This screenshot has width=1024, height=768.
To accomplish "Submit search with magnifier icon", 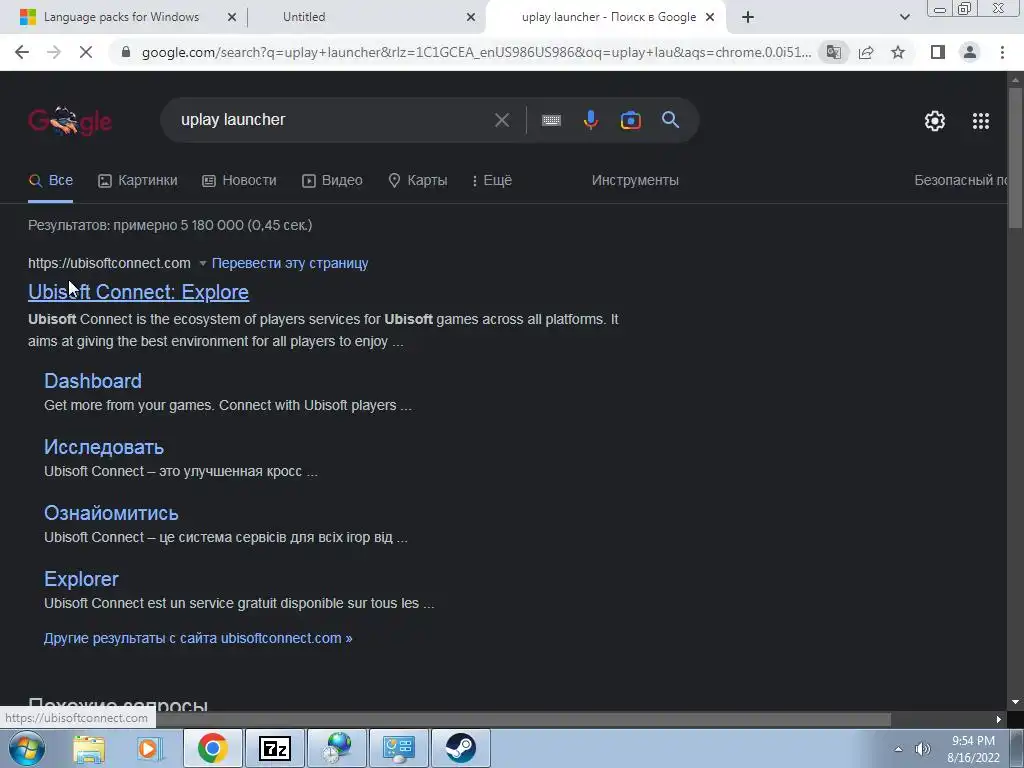I will click(x=671, y=120).
